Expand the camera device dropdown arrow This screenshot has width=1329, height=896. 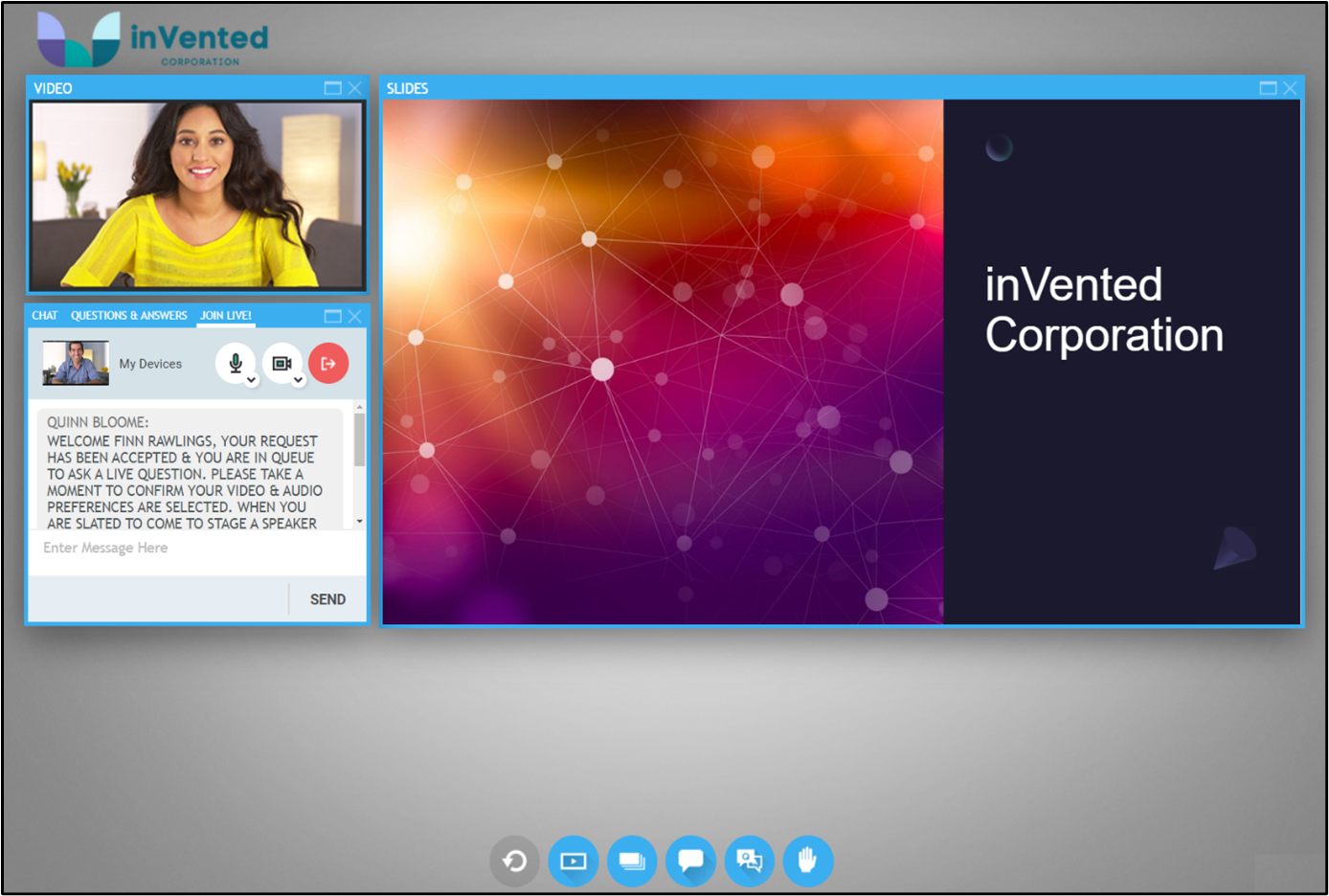pyautogui.click(x=298, y=380)
